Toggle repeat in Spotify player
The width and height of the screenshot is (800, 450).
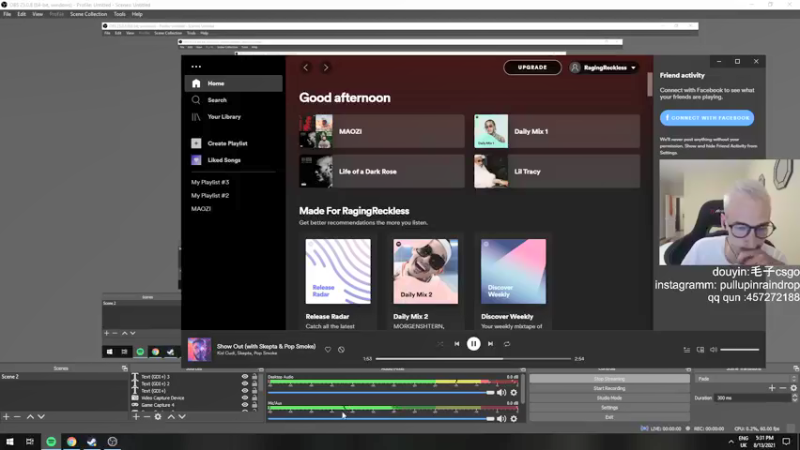click(507, 344)
